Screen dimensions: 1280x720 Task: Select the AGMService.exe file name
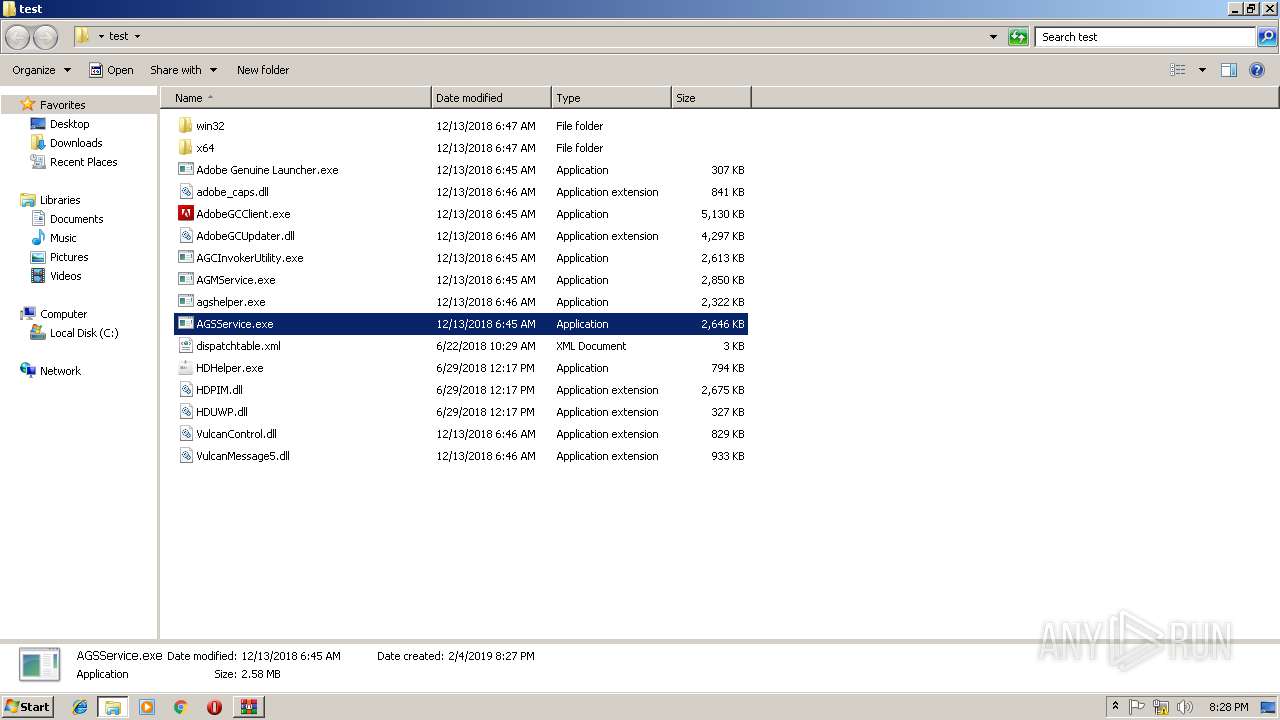click(235, 280)
